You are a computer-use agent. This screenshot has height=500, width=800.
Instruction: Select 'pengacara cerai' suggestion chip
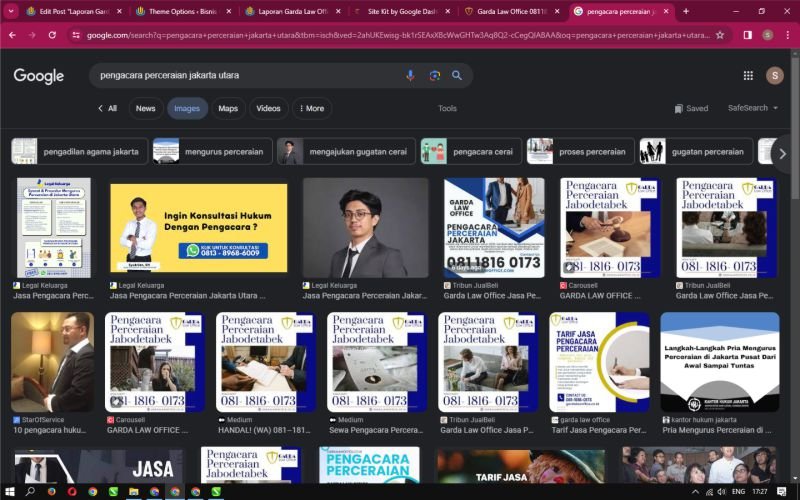(x=471, y=152)
